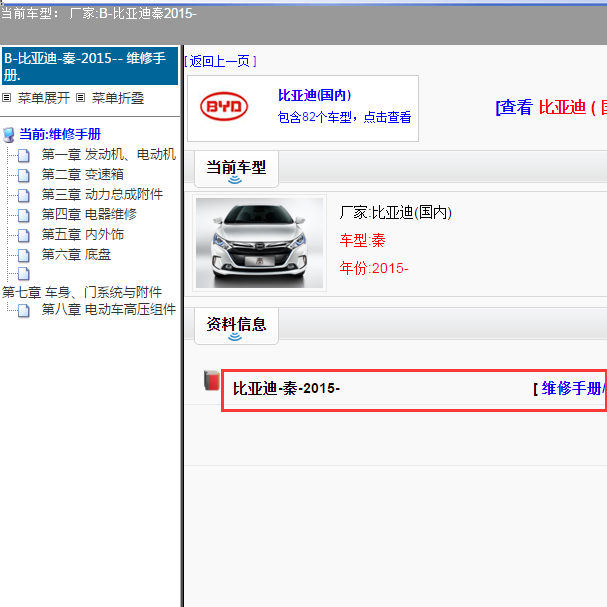The width and height of the screenshot is (607, 607).
Task: Click the red 年份:2015- text
Action: [374, 268]
